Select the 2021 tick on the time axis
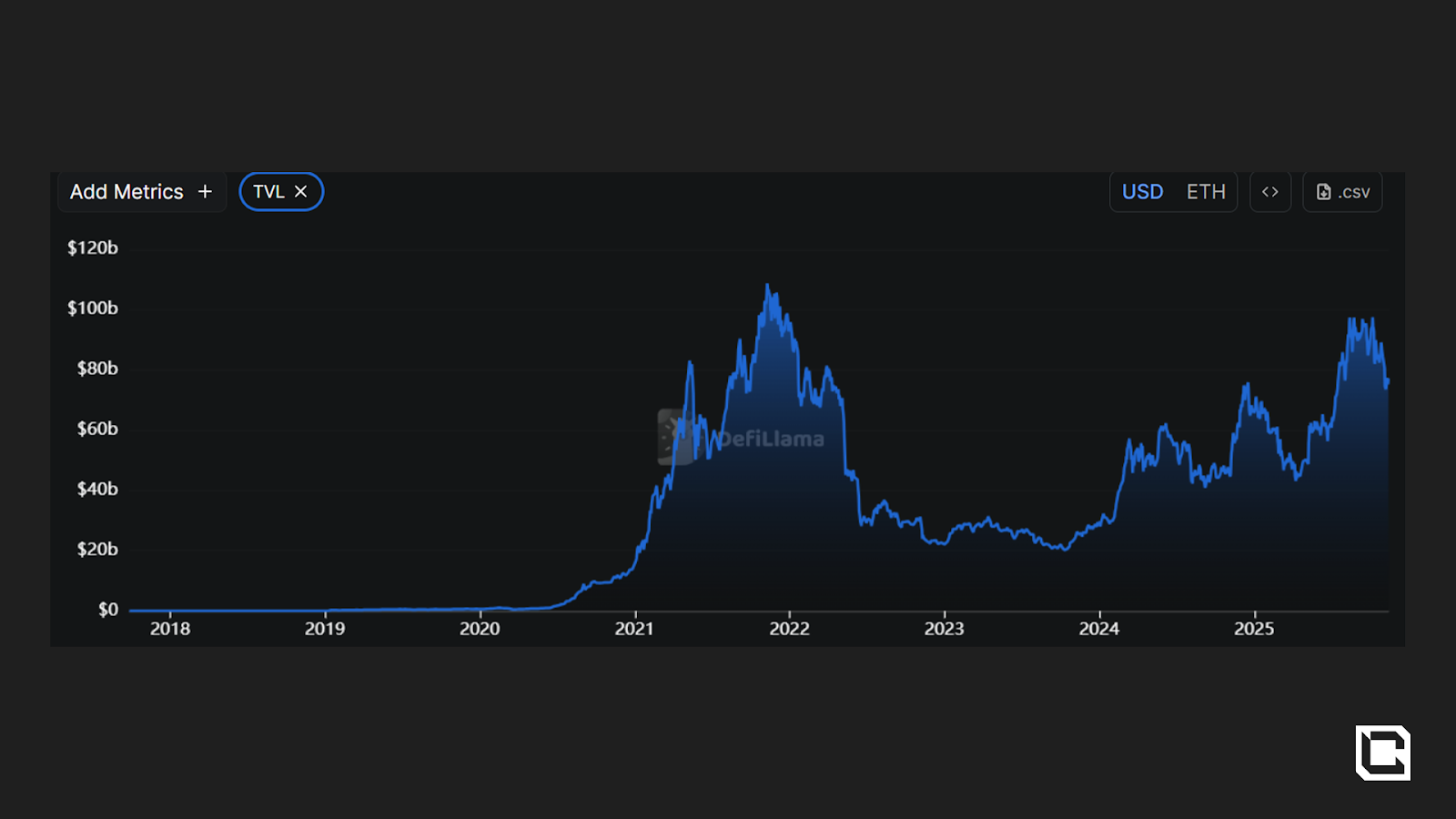Screen dimensions: 1456x819 [634, 629]
